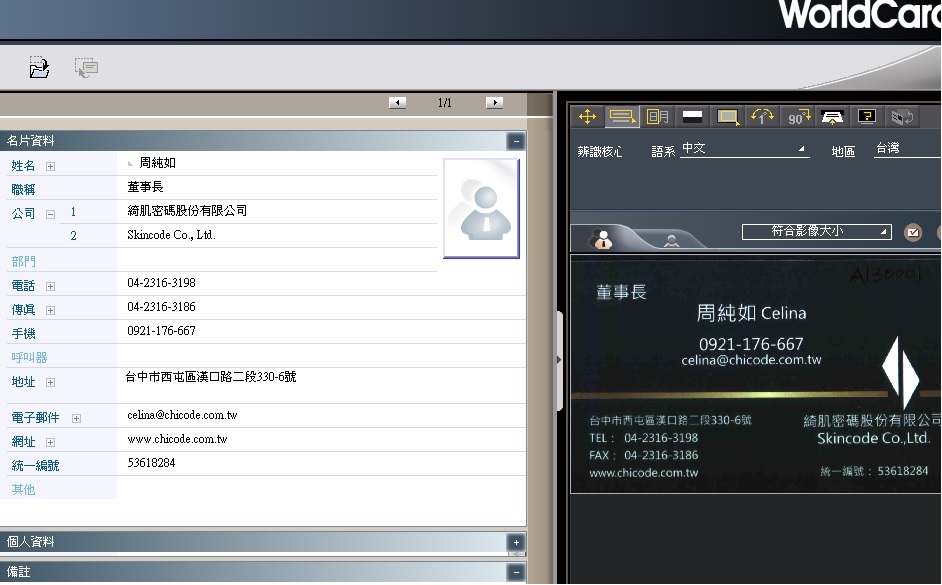Expand the 傳真 field
The width and height of the screenshot is (942, 585).
tap(50, 311)
